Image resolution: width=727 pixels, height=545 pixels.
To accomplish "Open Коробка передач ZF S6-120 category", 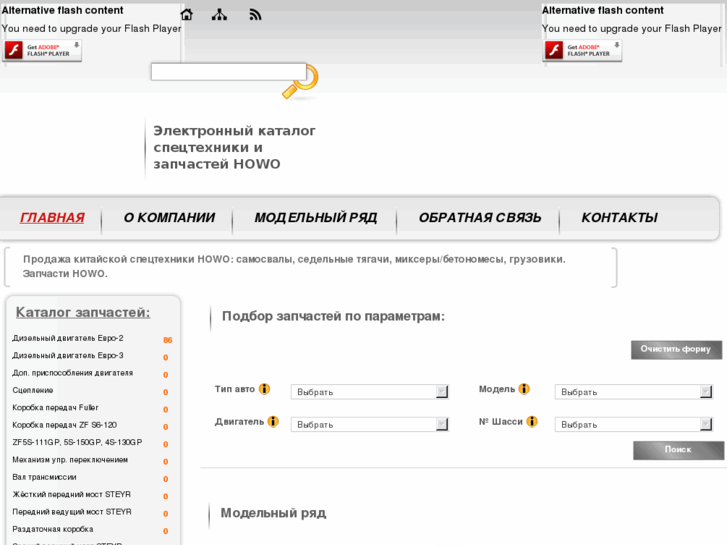I will 64,425.
